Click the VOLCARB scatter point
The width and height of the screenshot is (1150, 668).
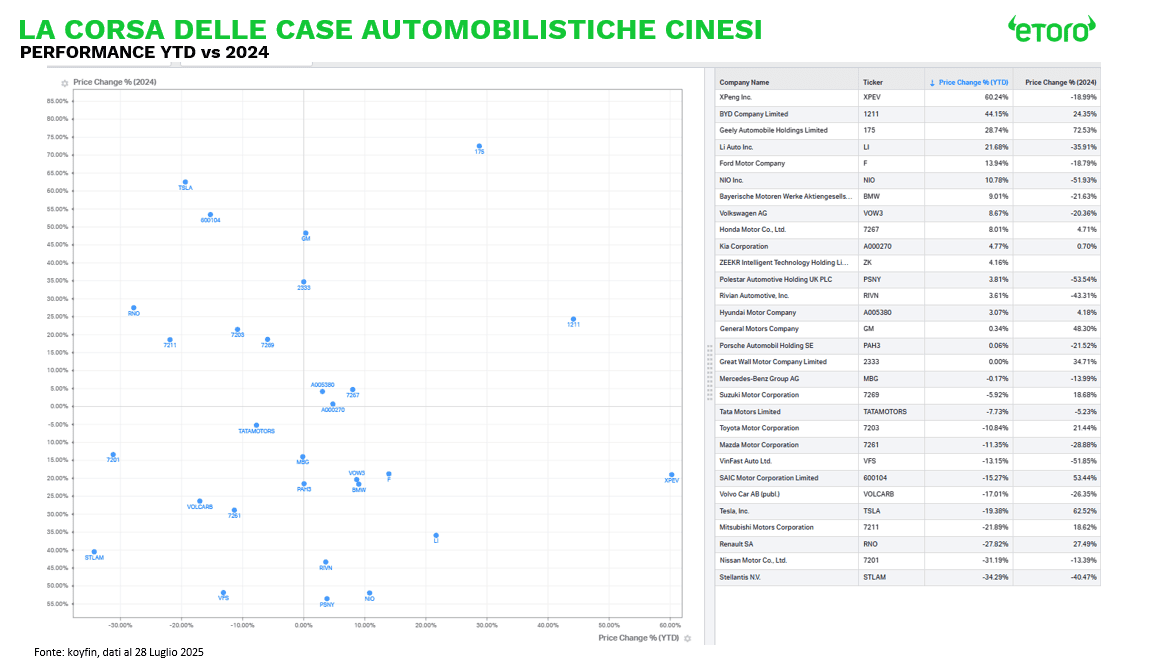199,502
